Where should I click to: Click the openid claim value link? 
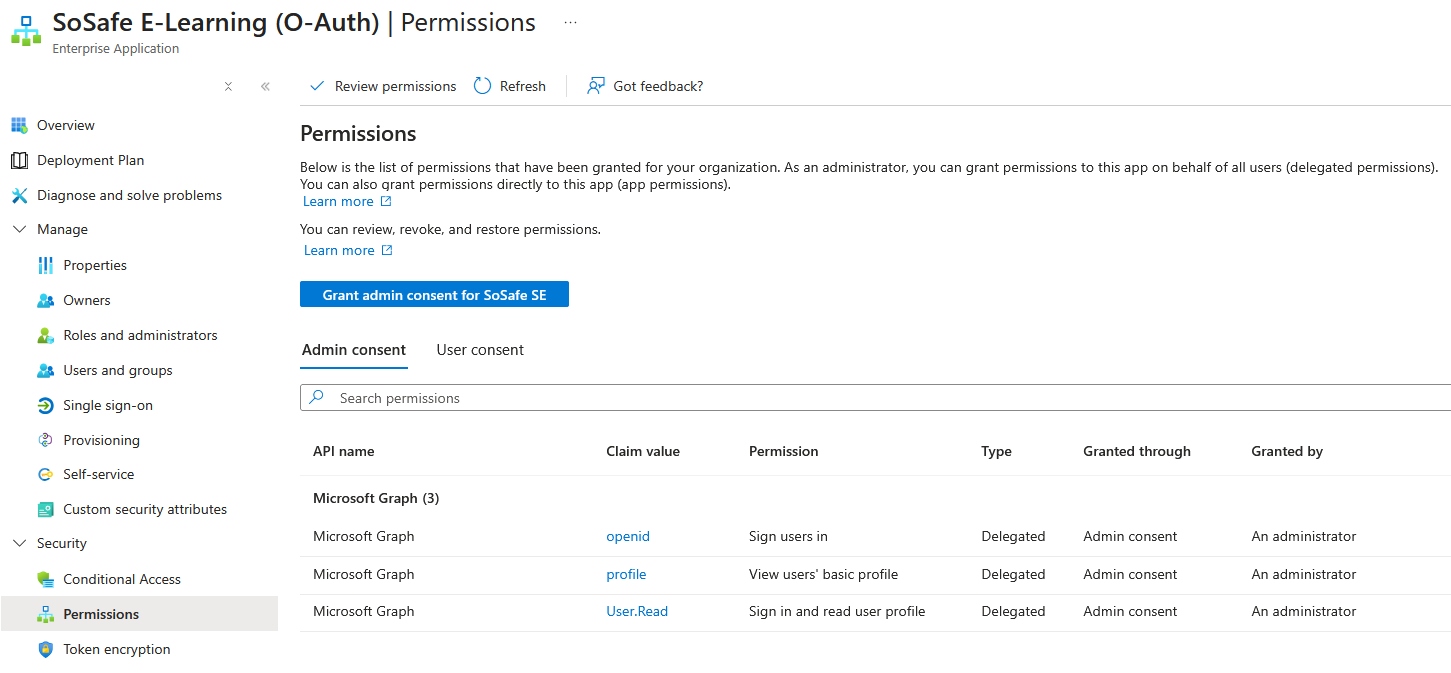628,536
